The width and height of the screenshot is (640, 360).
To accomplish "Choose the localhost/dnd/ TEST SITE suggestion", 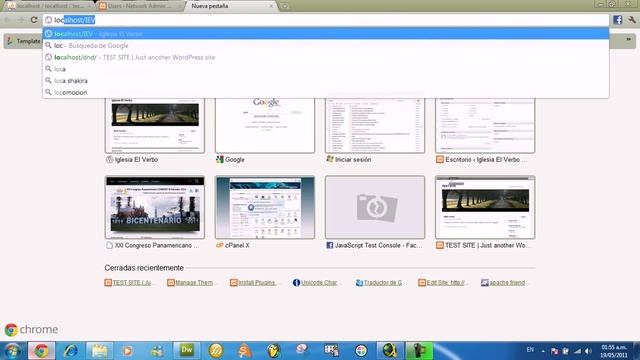I will click(326, 58).
